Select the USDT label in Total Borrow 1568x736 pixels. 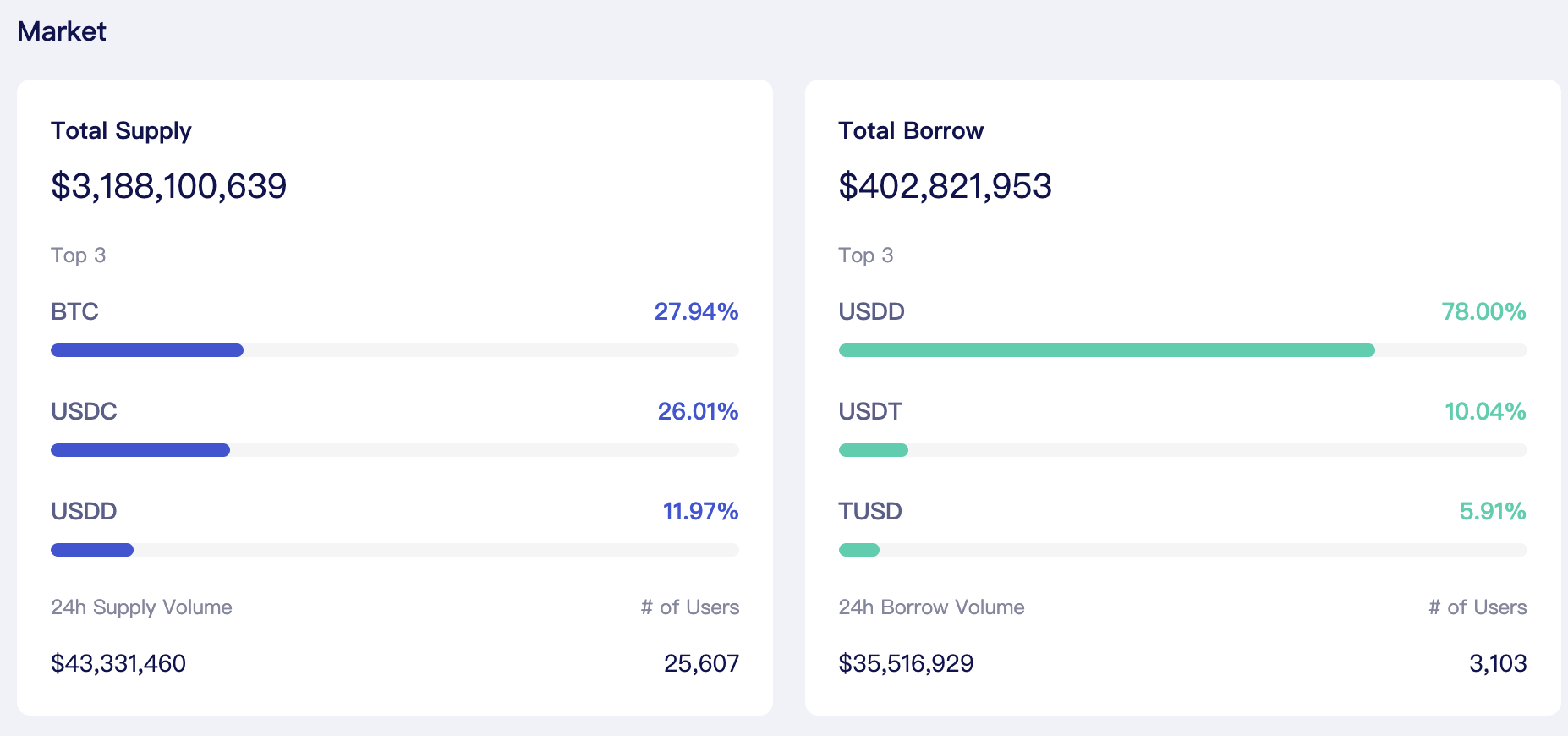click(x=870, y=411)
